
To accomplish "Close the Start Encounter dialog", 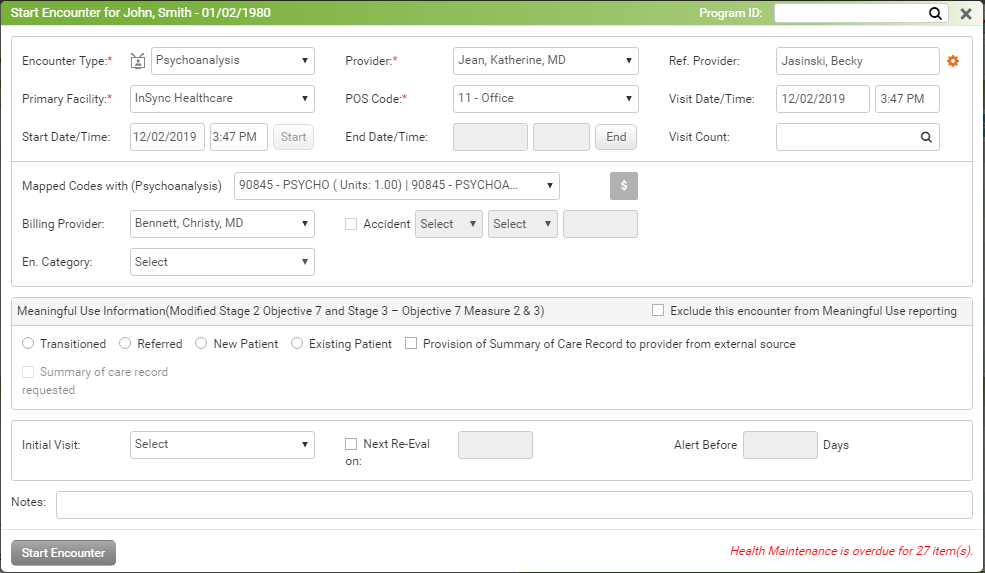I will [x=966, y=14].
